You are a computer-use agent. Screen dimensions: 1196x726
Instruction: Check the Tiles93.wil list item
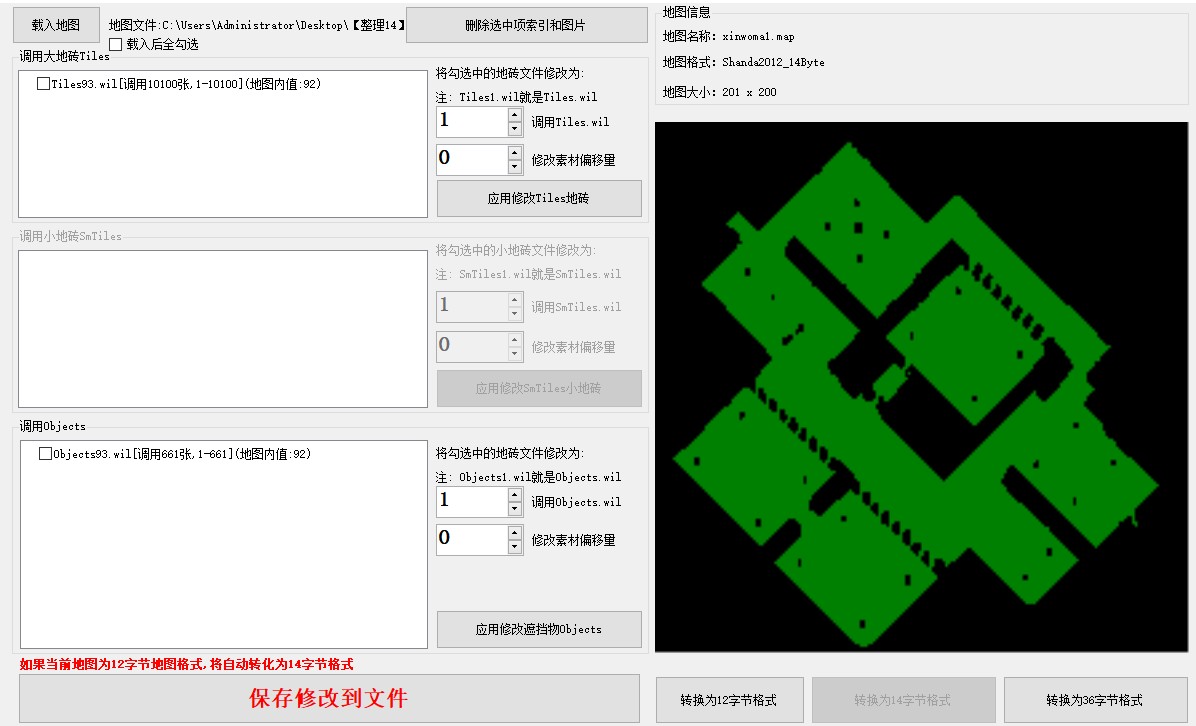click(x=43, y=85)
